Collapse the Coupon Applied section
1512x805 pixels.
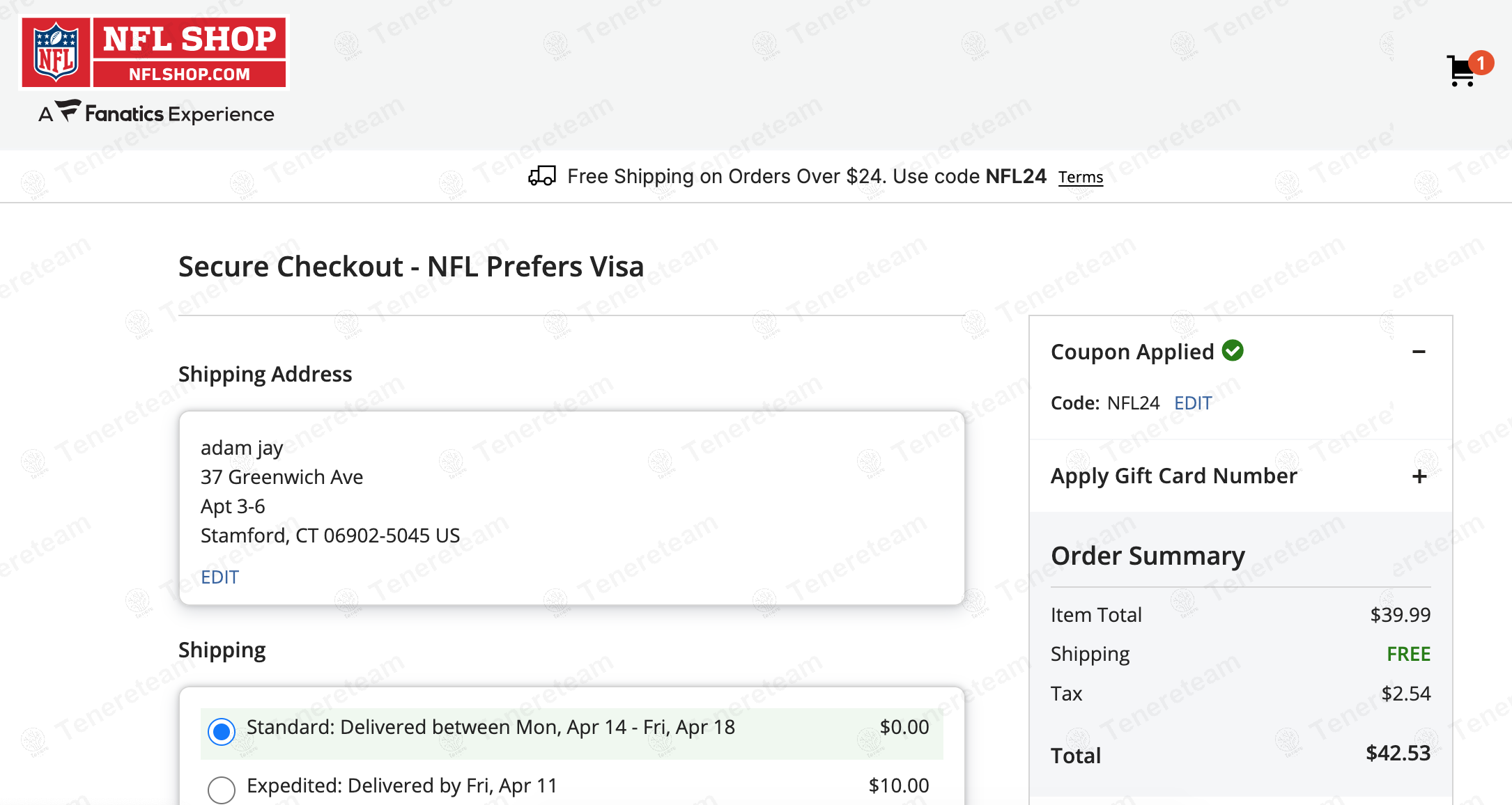coord(1419,352)
